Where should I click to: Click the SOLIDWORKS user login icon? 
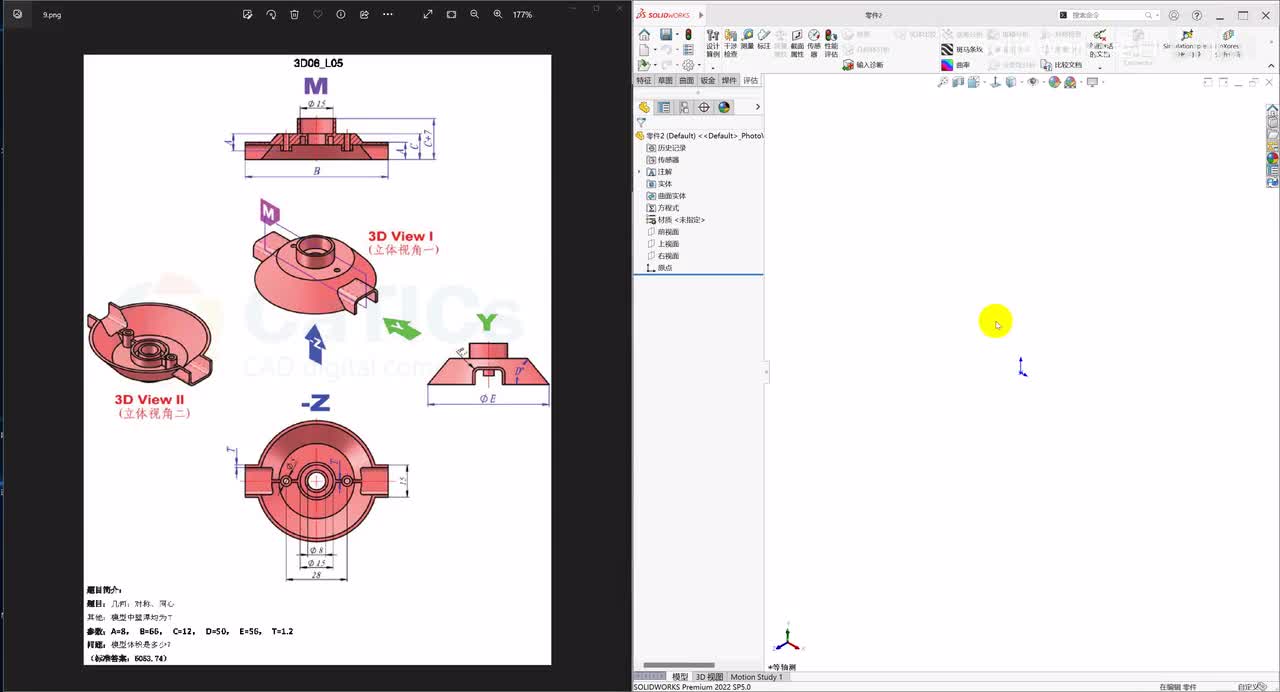(x=1174, y=15)
